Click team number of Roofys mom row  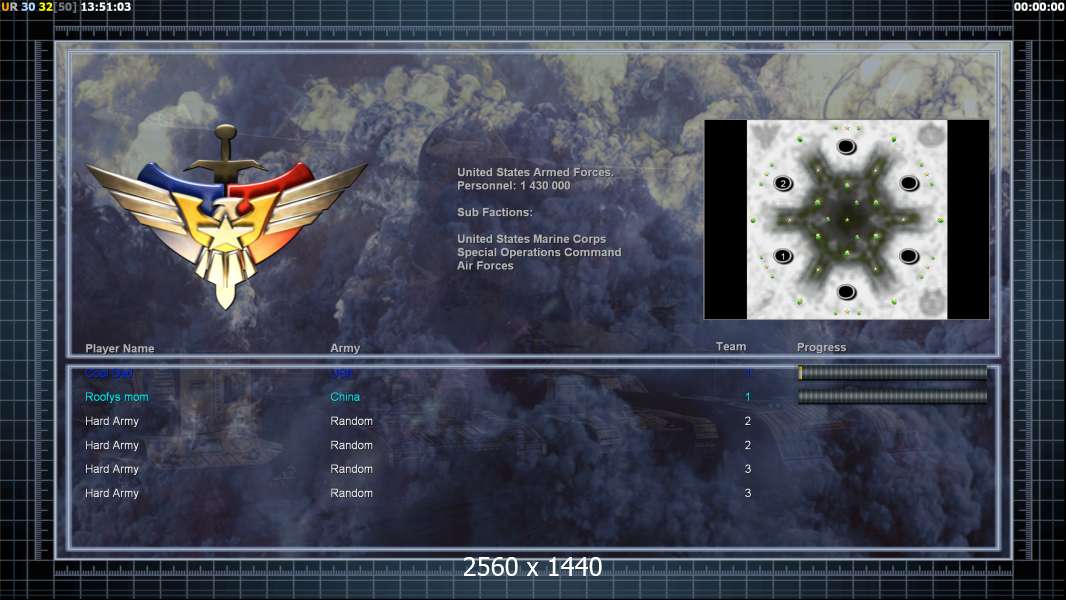tap(747, 397)
